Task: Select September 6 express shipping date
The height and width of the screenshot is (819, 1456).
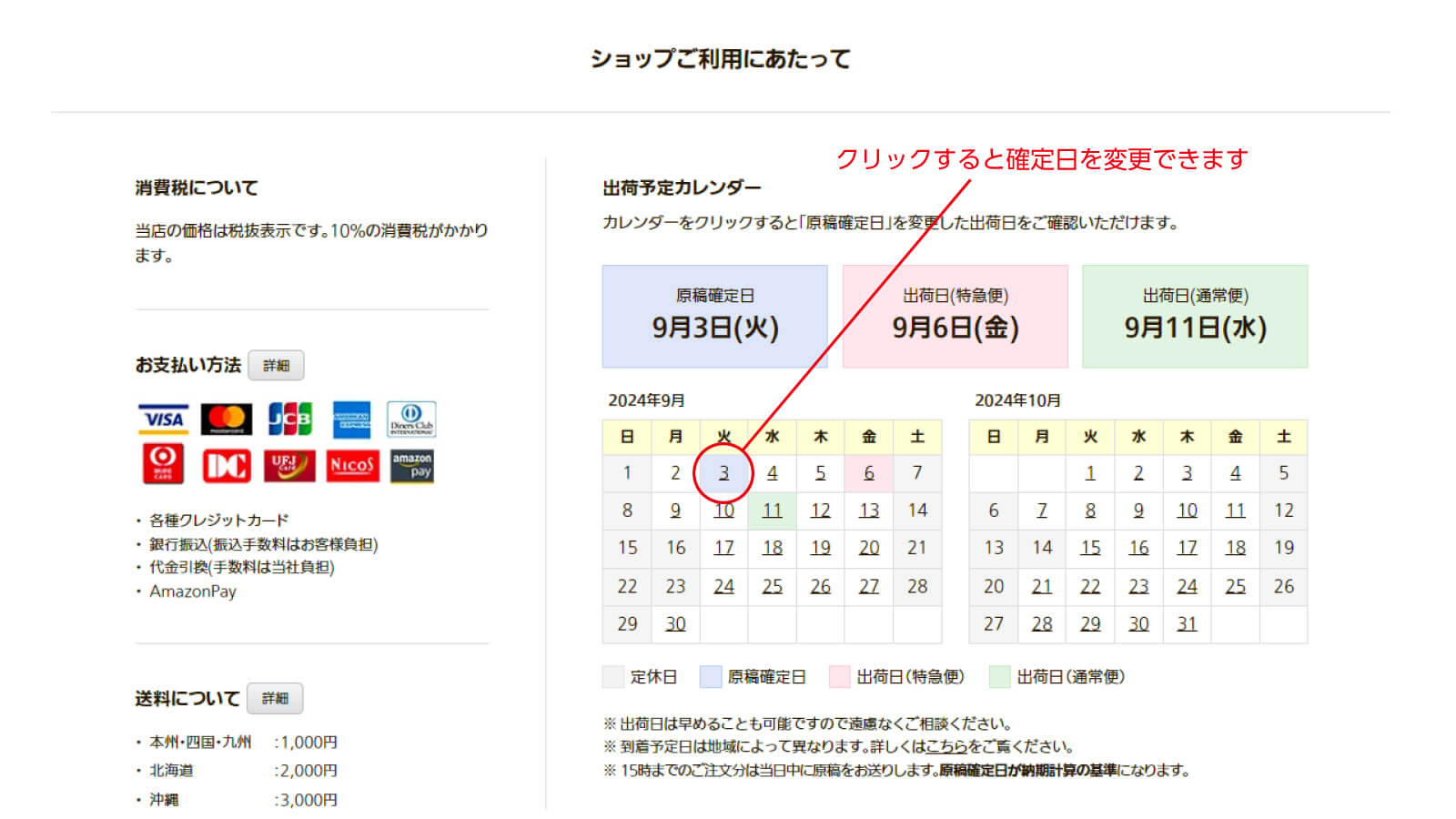Action: click(869, 473)
